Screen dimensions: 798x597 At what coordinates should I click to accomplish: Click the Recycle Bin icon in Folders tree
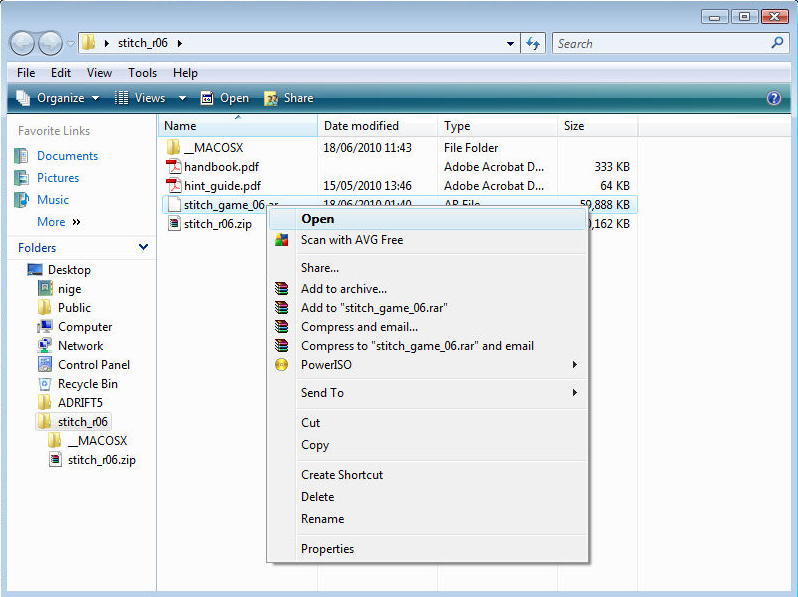tap(45, 384)
